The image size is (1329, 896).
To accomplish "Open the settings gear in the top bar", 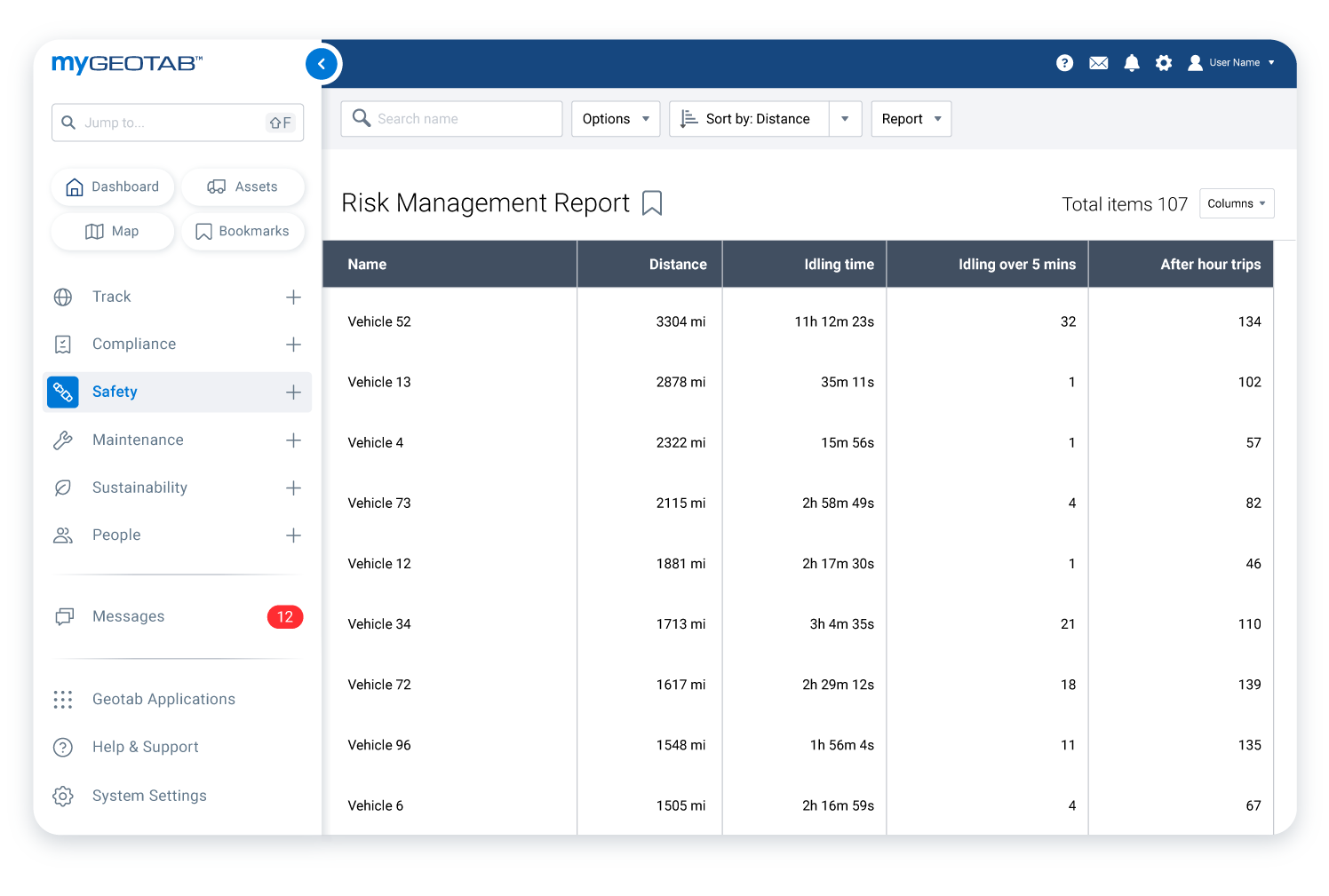I will pyautogui.click(x=1164, y=63).
